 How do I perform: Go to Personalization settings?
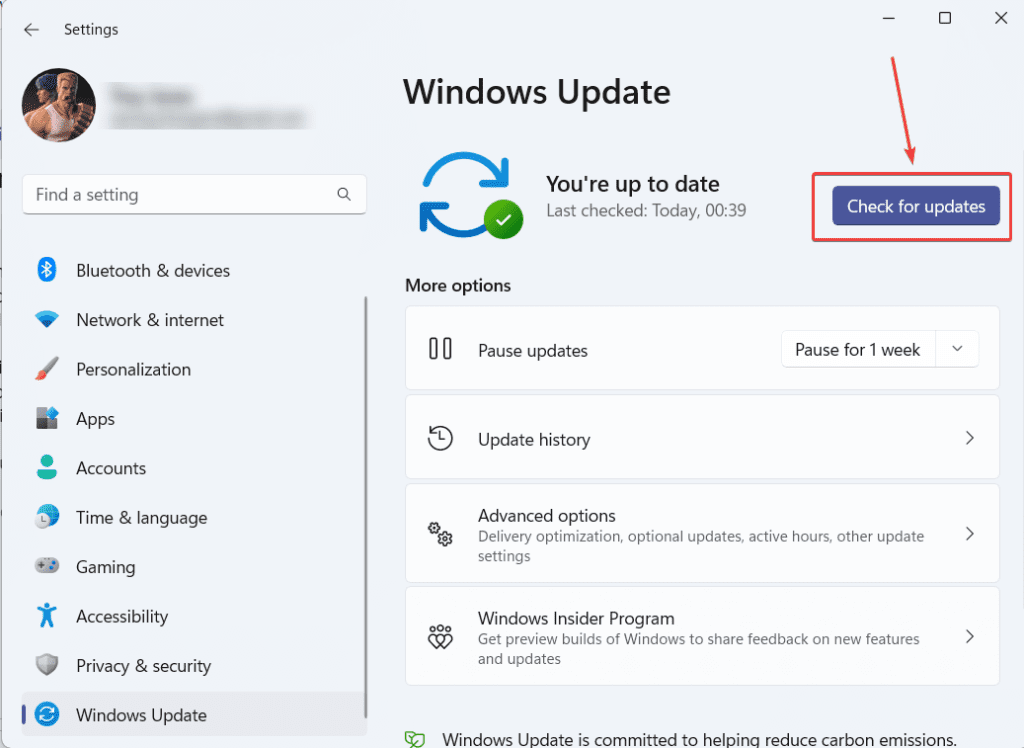pyautogui.click(x=133, y=370)
